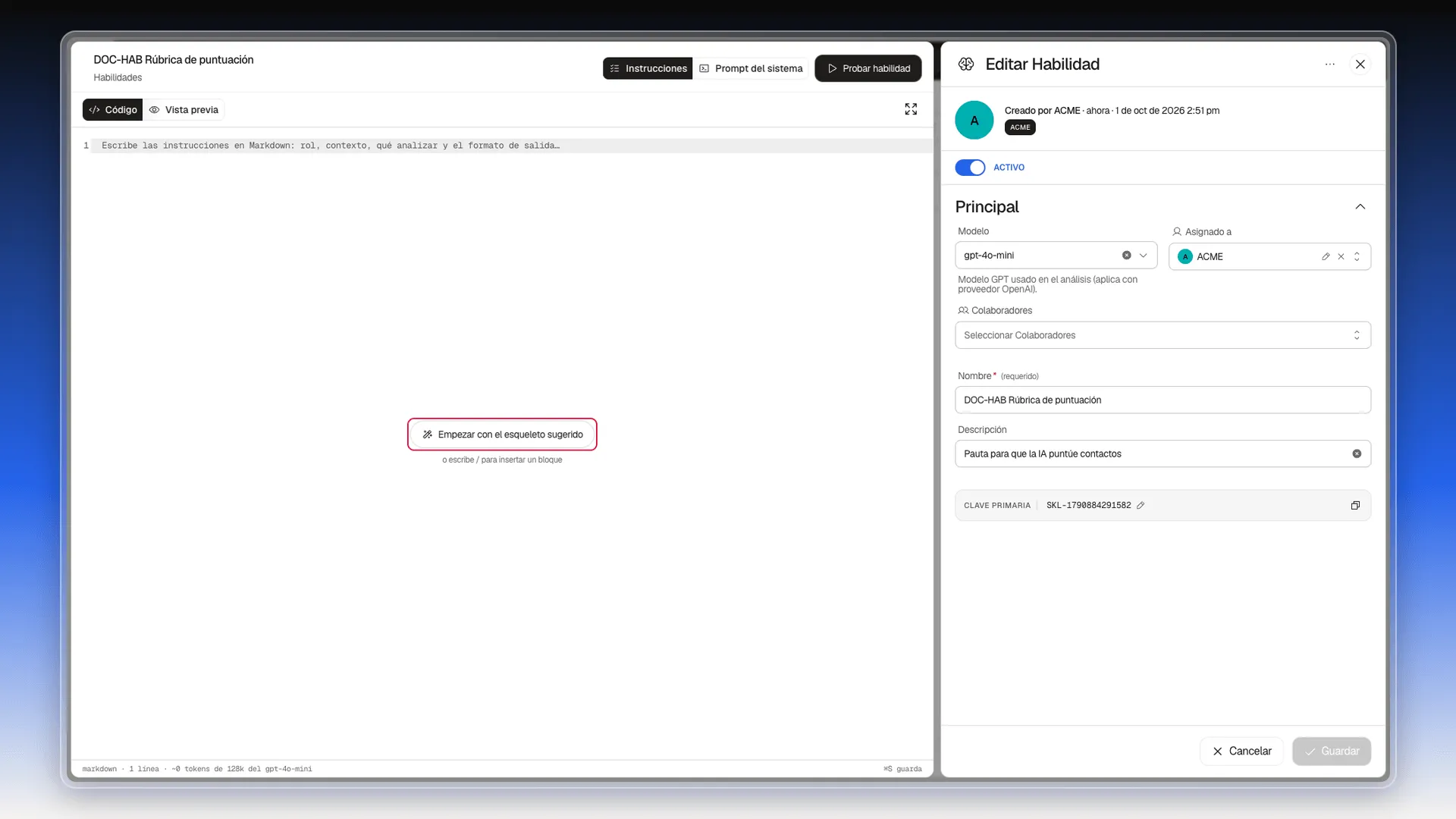Click line 1 of the Markdown editor
Screen dimensions: 1456x819
512,146
